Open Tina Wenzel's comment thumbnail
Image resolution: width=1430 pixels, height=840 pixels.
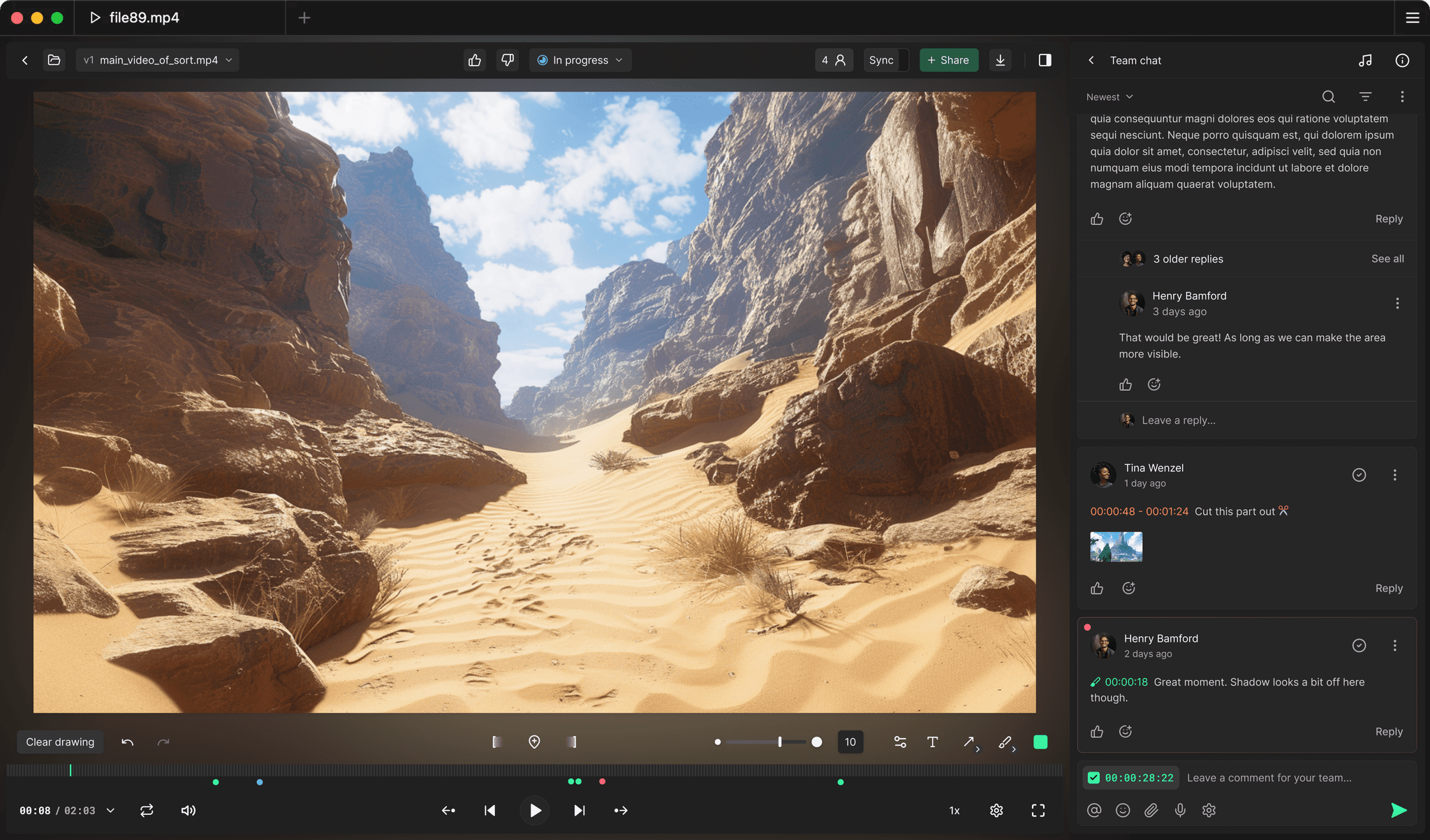[1116, 547]
